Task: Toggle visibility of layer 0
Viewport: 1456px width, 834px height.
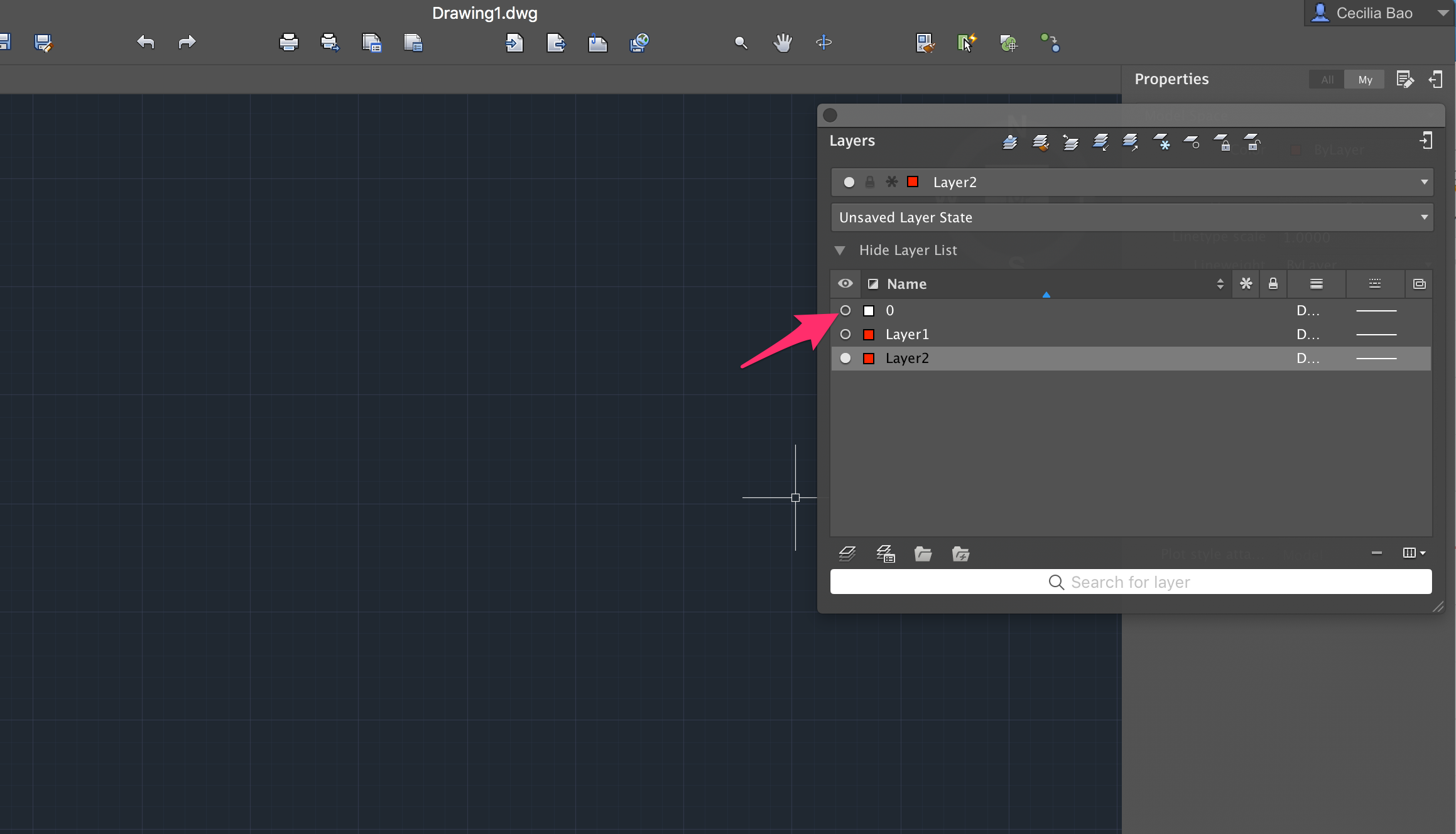Action: pyautogui.click(x=845, y=310)
